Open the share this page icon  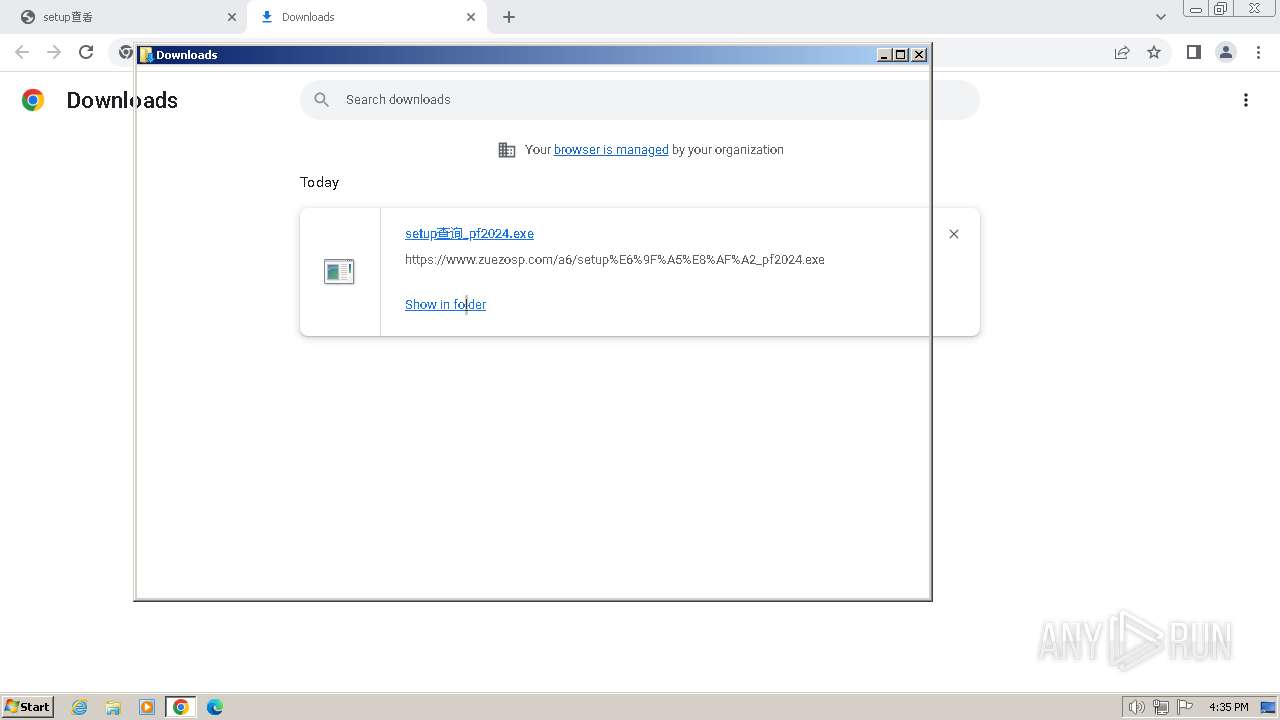(1122, 52)
